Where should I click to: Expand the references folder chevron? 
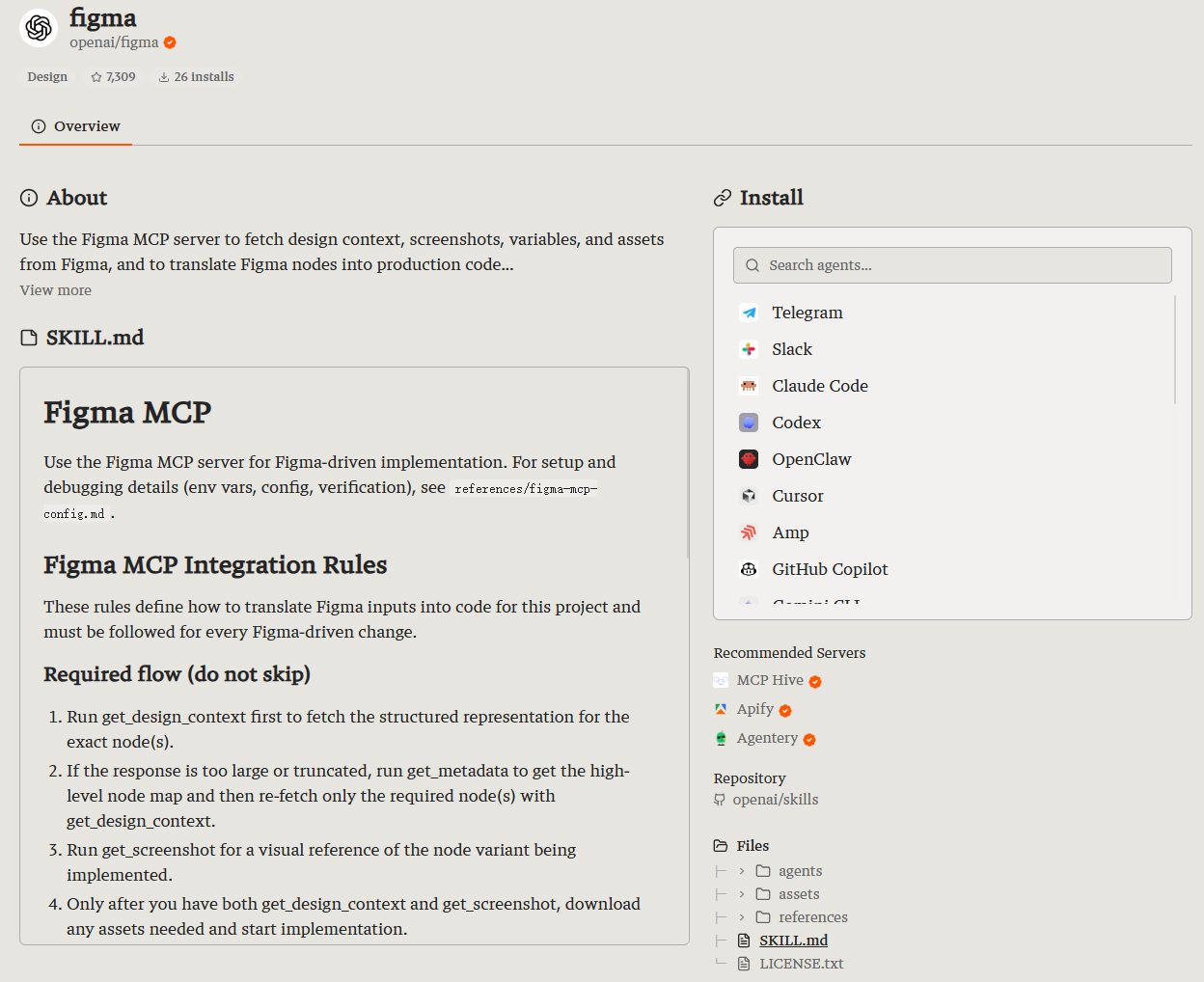tap(742, 917)
